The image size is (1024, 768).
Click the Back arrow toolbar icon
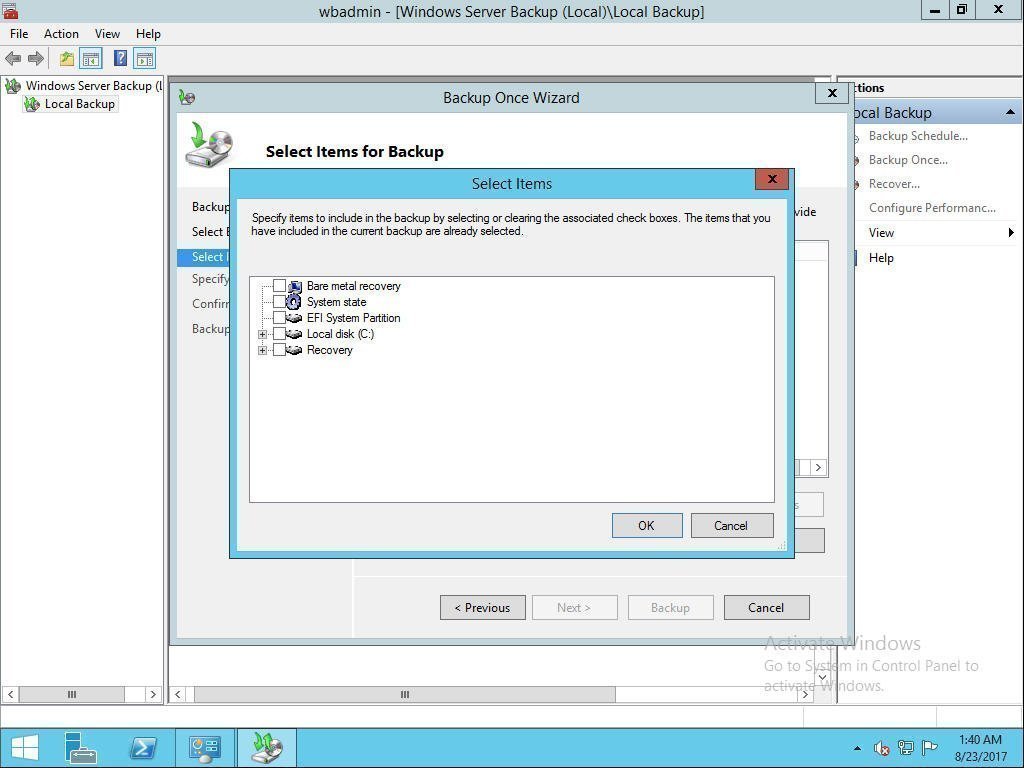click(x=12, y=59)
